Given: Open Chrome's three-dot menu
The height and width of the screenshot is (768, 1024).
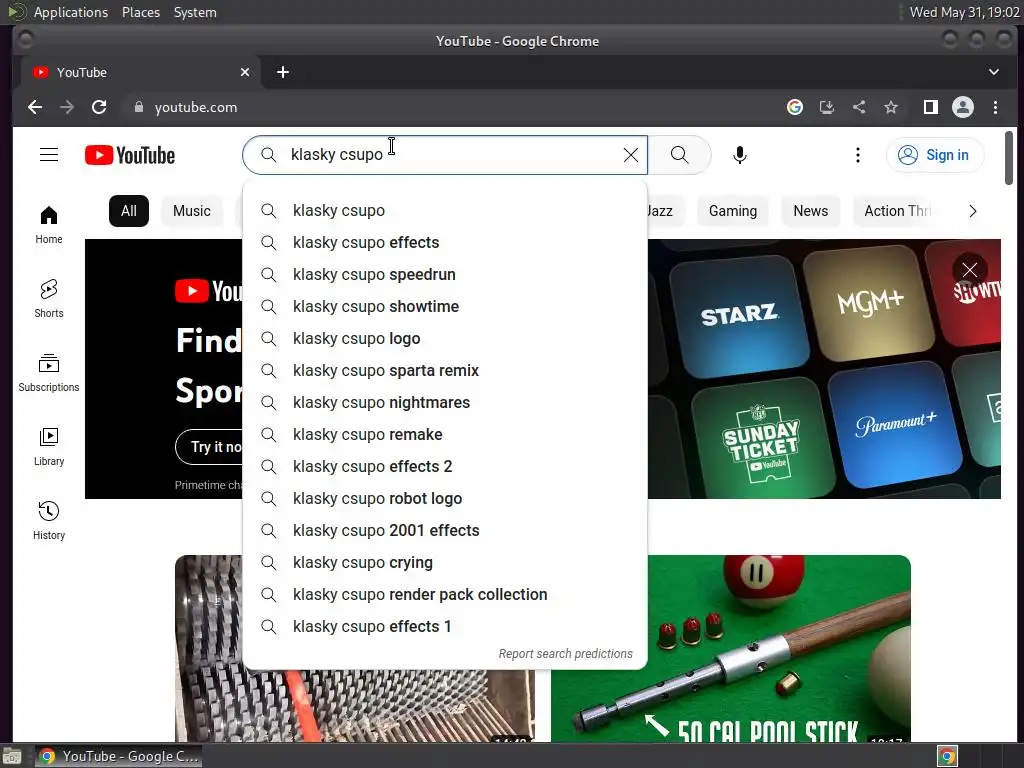Looking at the screenshot, I should point(995,107).
